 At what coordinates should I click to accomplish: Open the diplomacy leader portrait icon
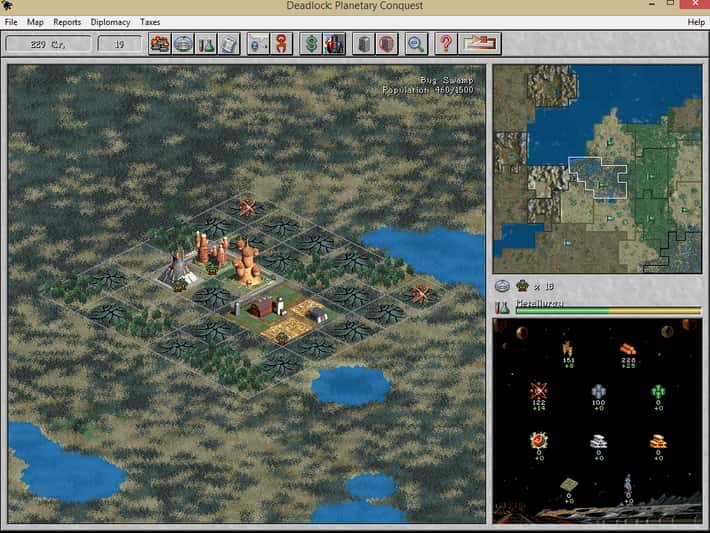pyautogui.click(x=334, y=44)
